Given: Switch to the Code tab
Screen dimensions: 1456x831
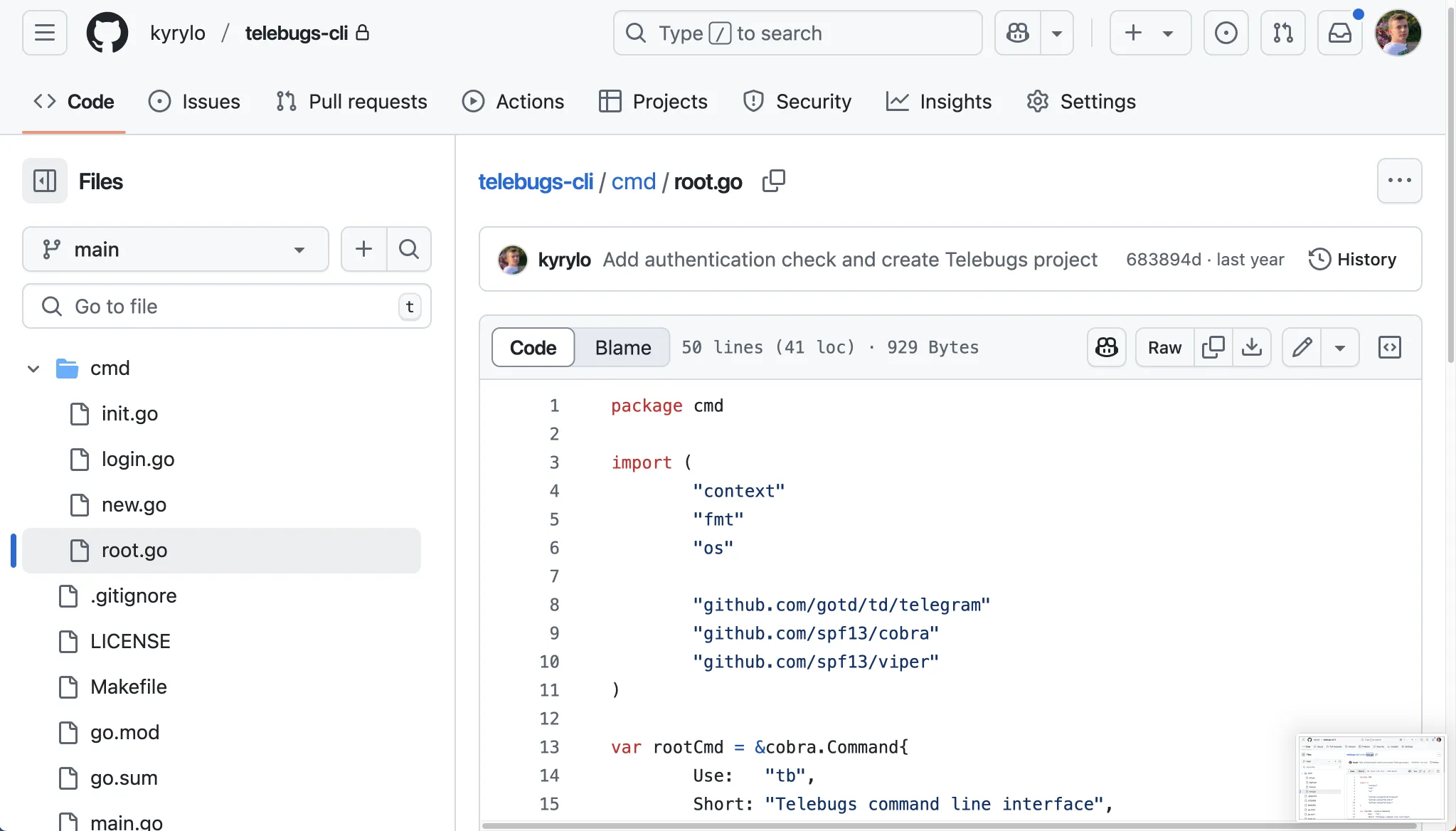Looking at the screenshot, I should click(74, 102).
